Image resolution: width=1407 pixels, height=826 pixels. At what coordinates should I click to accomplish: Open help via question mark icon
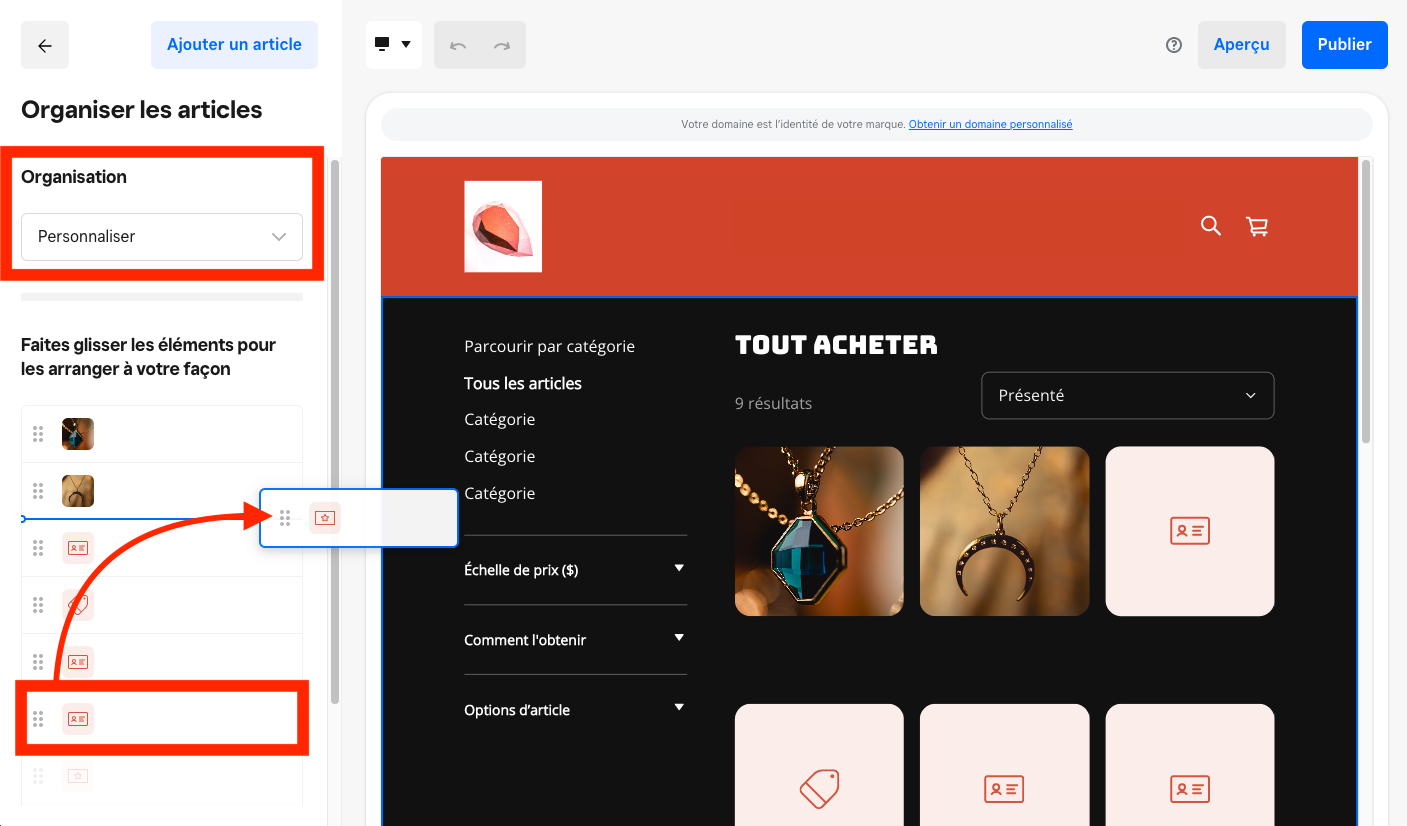(x=1174, y=45)
